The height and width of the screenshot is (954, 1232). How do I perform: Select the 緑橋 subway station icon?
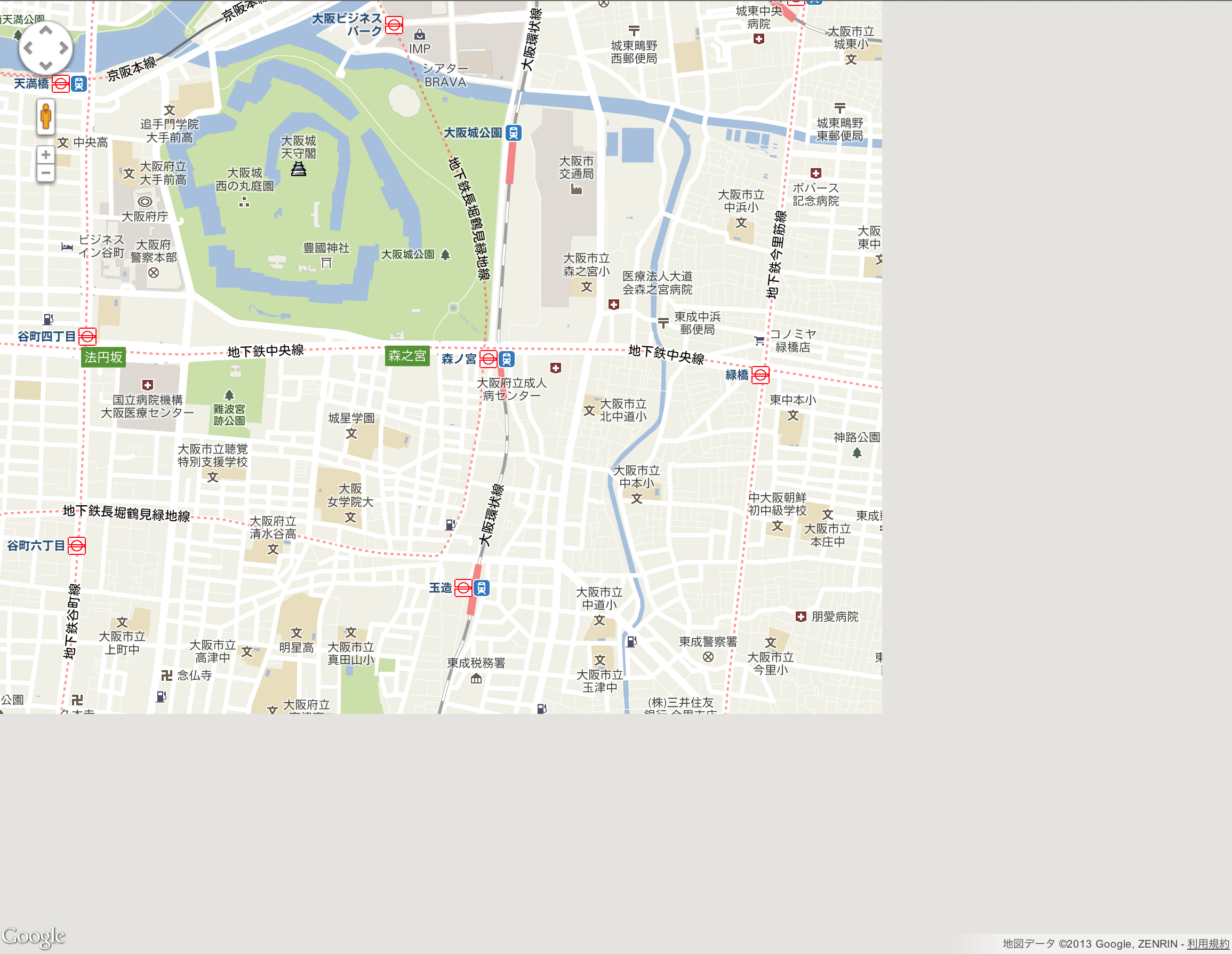point(761,375)
